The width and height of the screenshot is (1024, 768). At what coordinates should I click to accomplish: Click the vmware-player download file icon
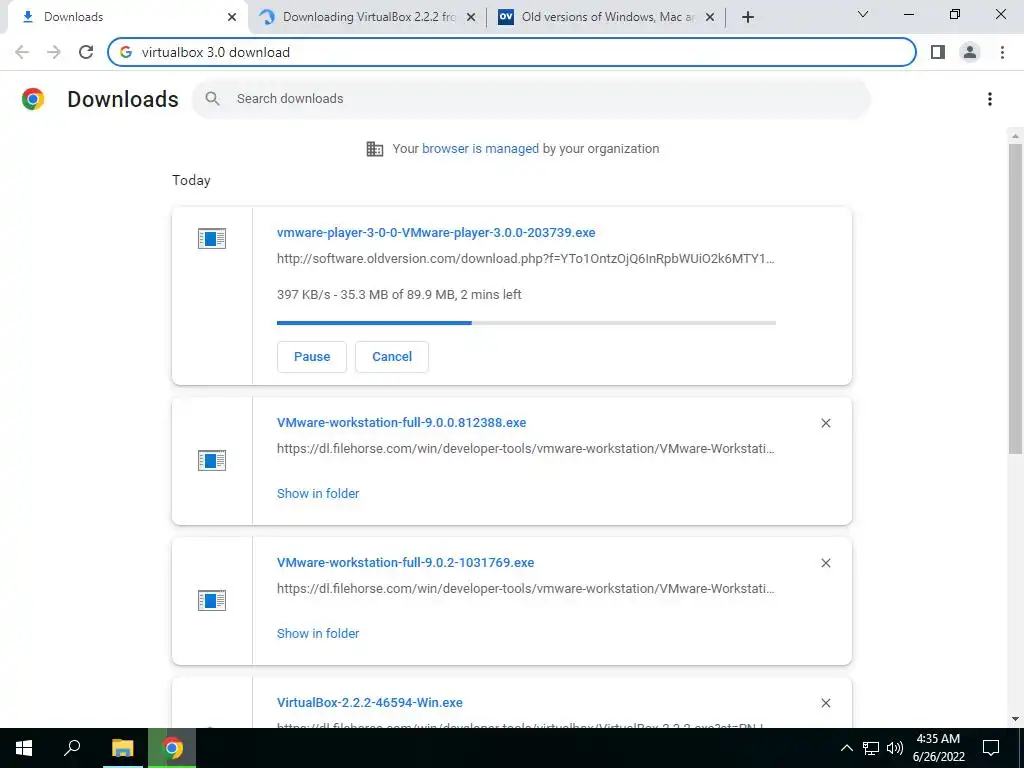click(212, 238)
